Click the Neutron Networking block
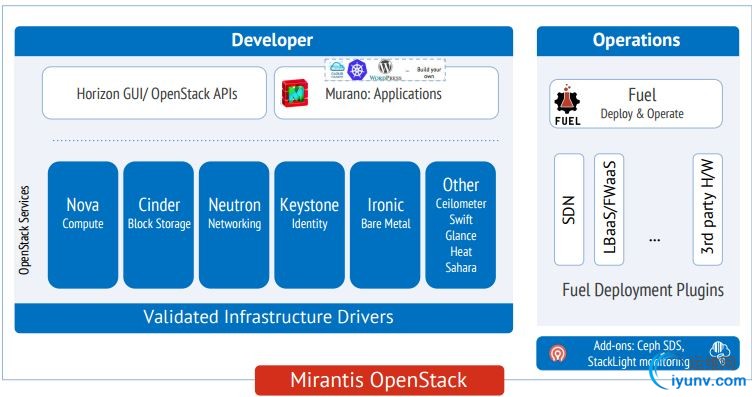 click(234, 225)
